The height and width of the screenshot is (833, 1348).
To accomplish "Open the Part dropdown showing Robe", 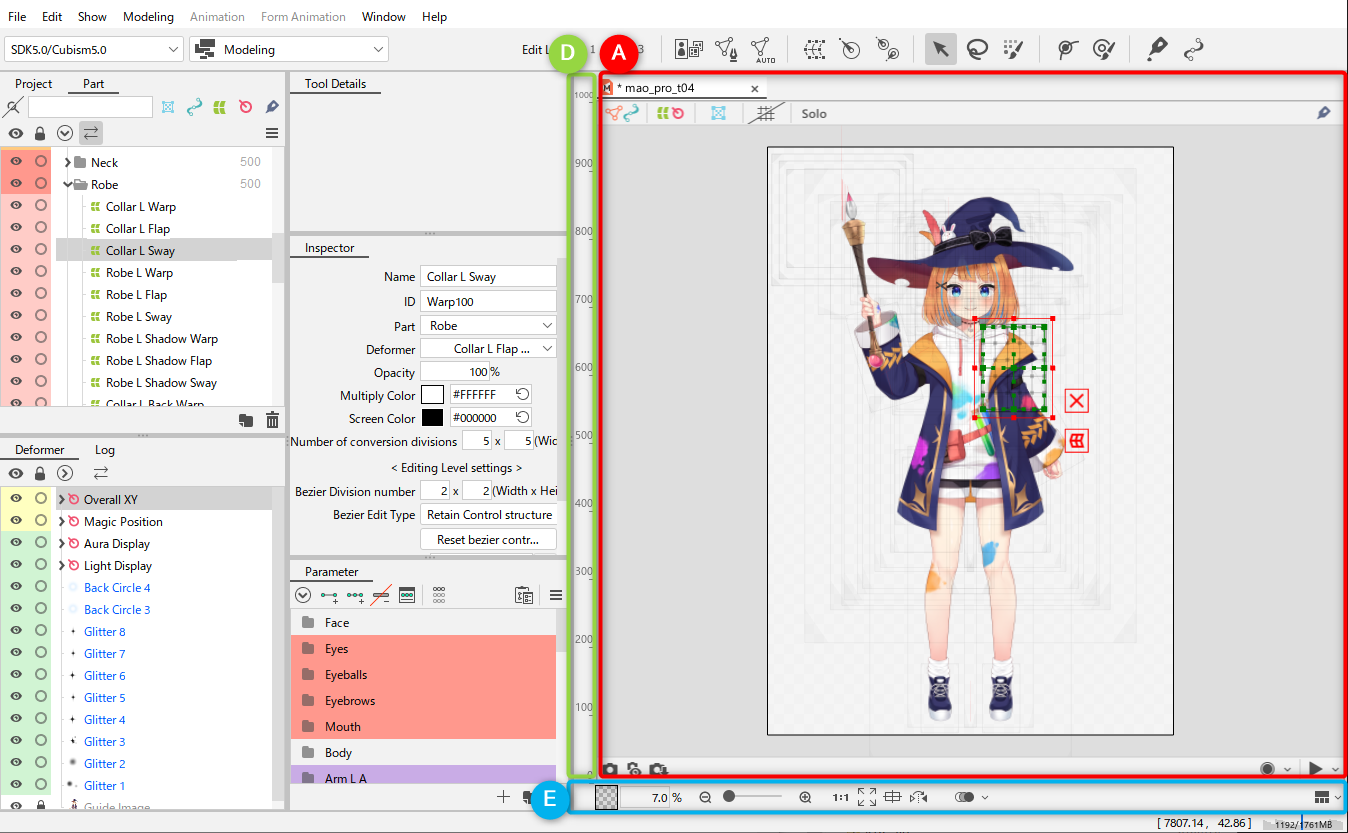I will point(488,326).
